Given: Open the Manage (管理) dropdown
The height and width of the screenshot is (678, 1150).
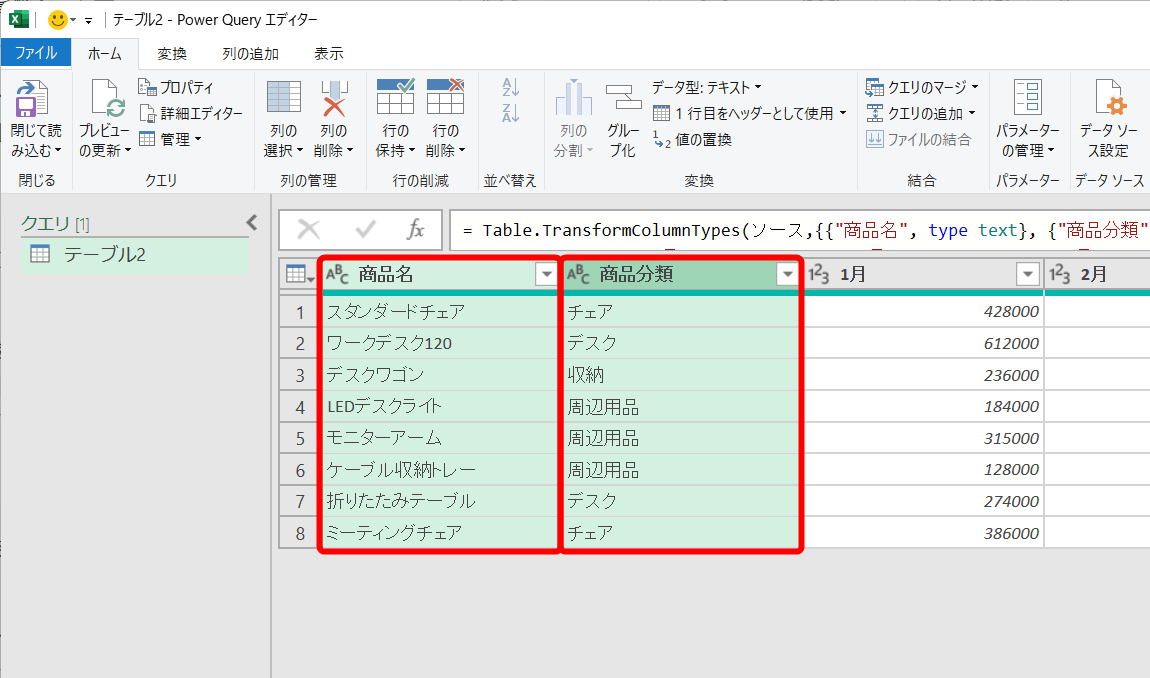Looking at the screenshot, I should coord(170,139).
